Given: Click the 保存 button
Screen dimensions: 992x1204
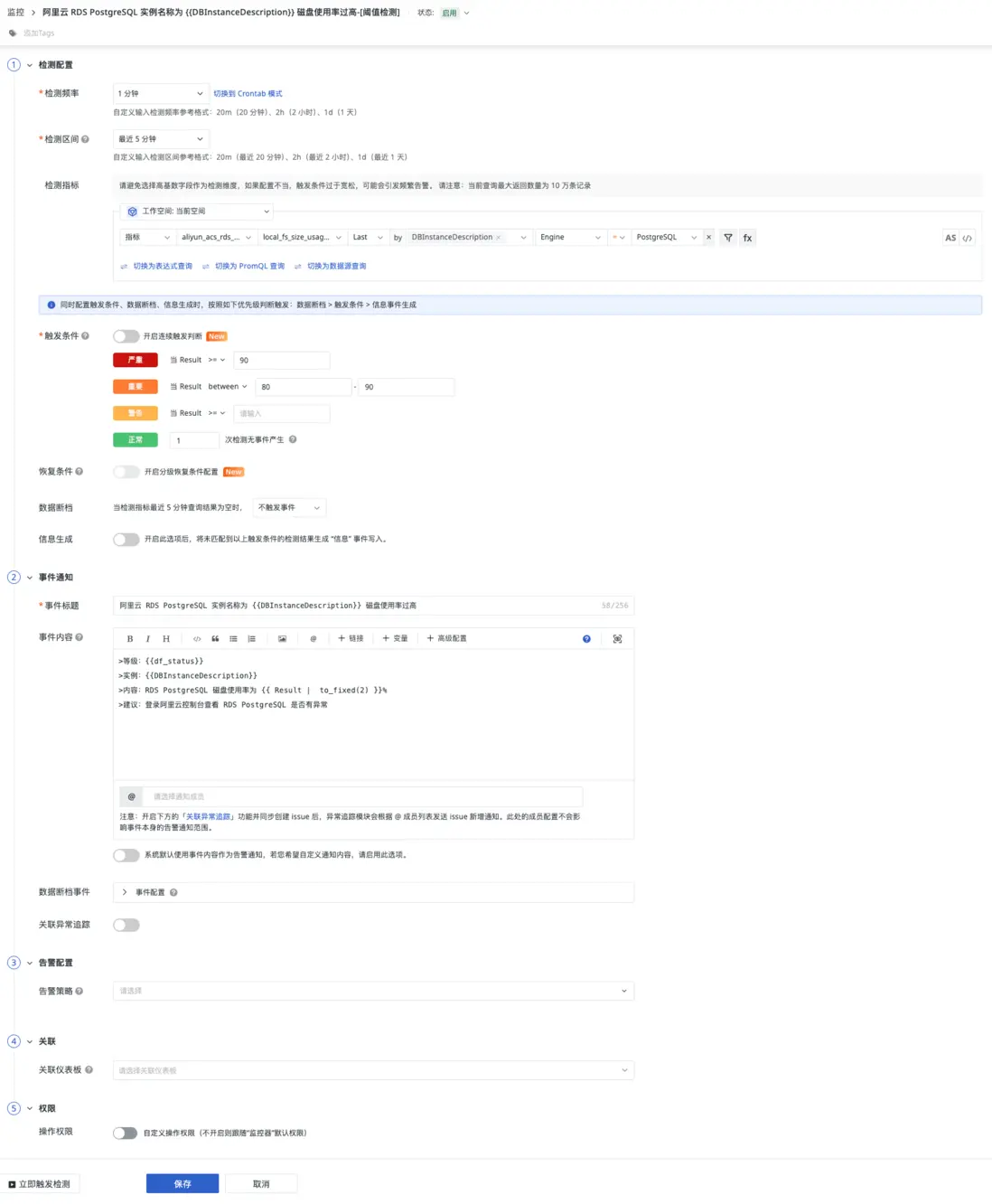Looking at the screenshot, I should pos(182,1184).
